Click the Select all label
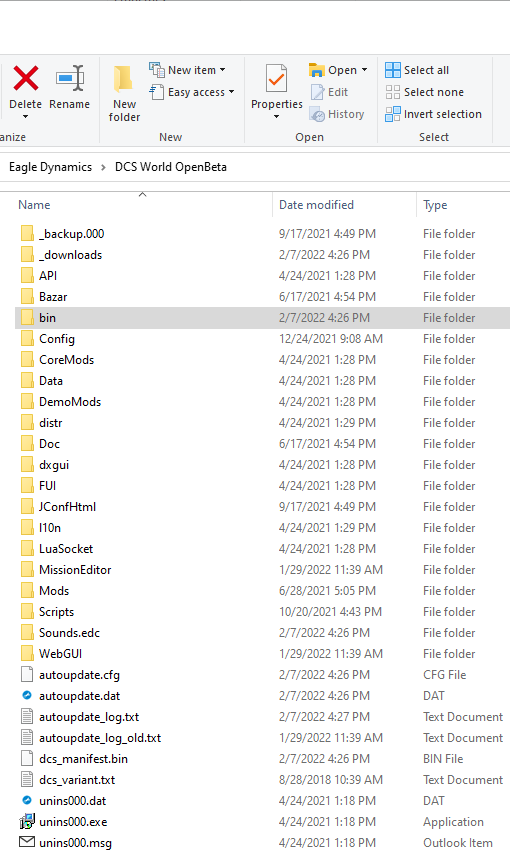The image size is (510, 864). (426, 70)
